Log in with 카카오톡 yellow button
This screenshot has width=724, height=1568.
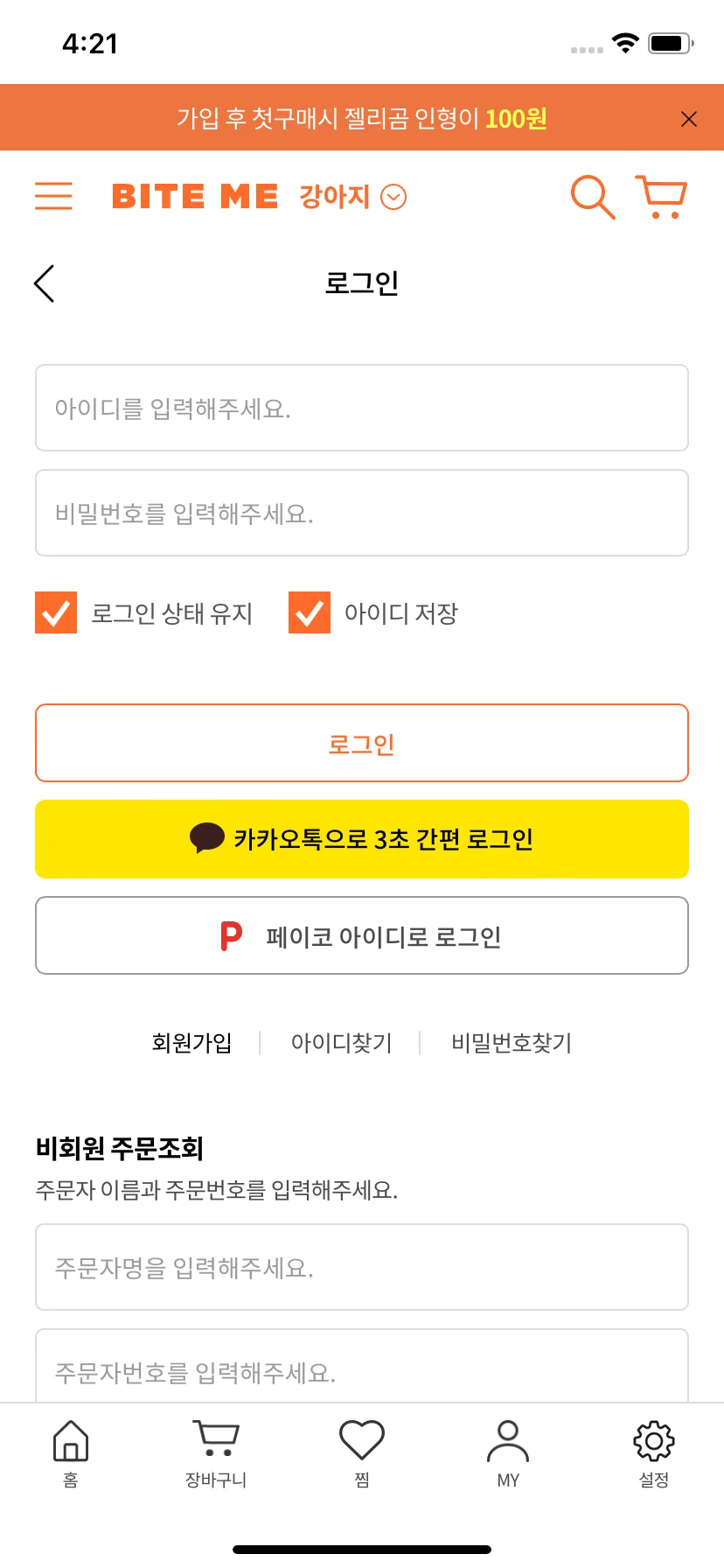coord(362,839)
